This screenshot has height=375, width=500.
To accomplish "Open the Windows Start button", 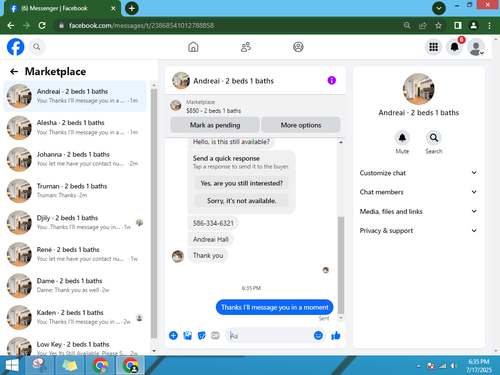I will pos(12,365).
